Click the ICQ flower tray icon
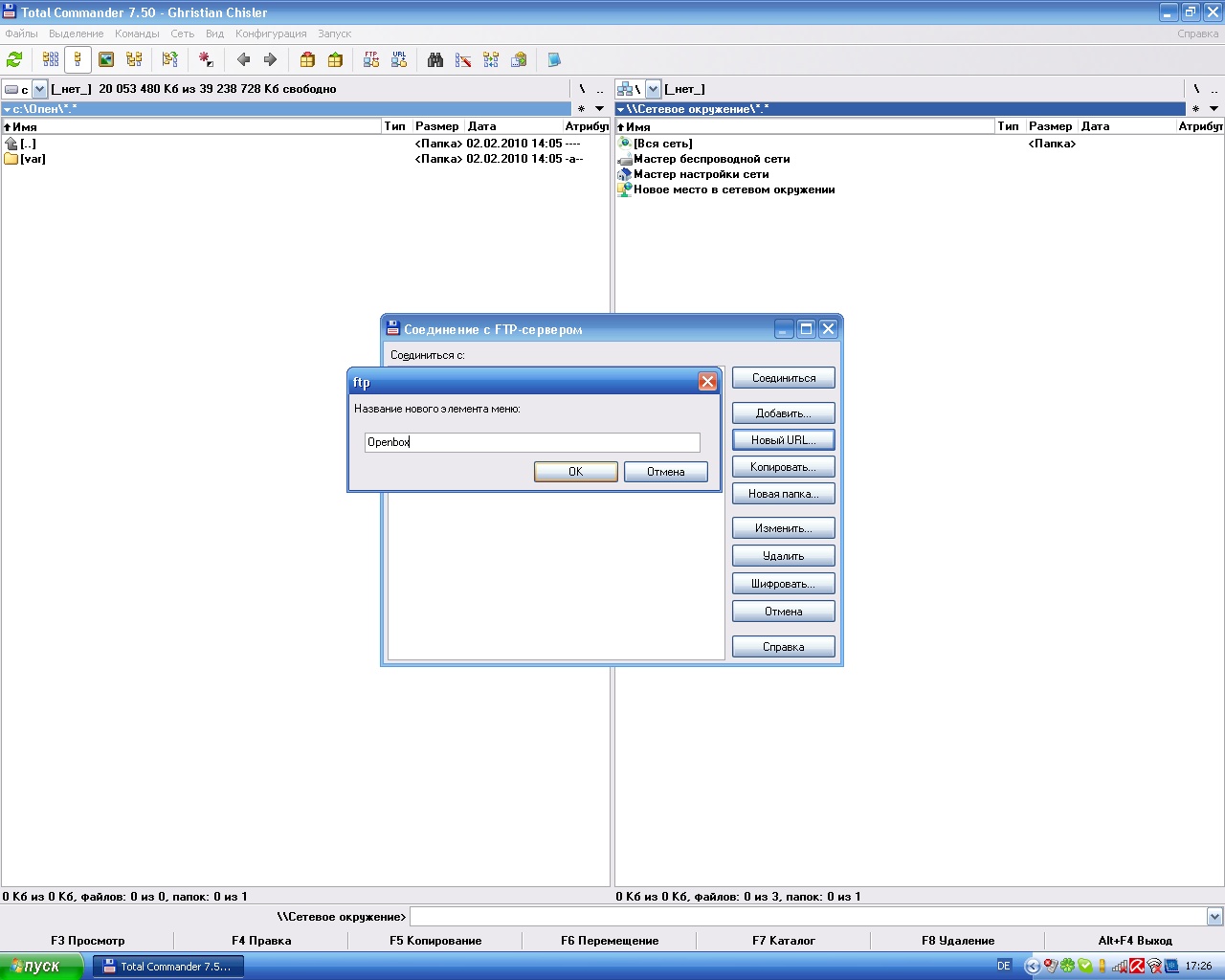This screenshot has height=980, width=1225. [x=1067, y=966]
